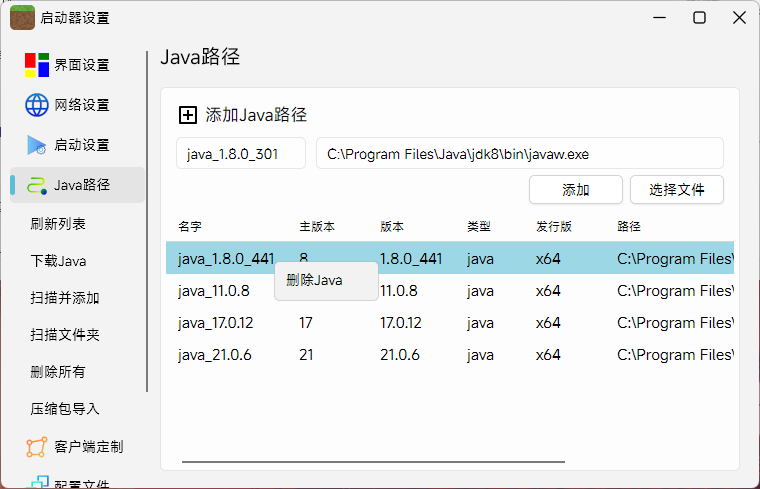This screenshot has height=489, width=760.
Task: Click the 客户端定制 orange node icon
Action: click(x=37, y=446)
